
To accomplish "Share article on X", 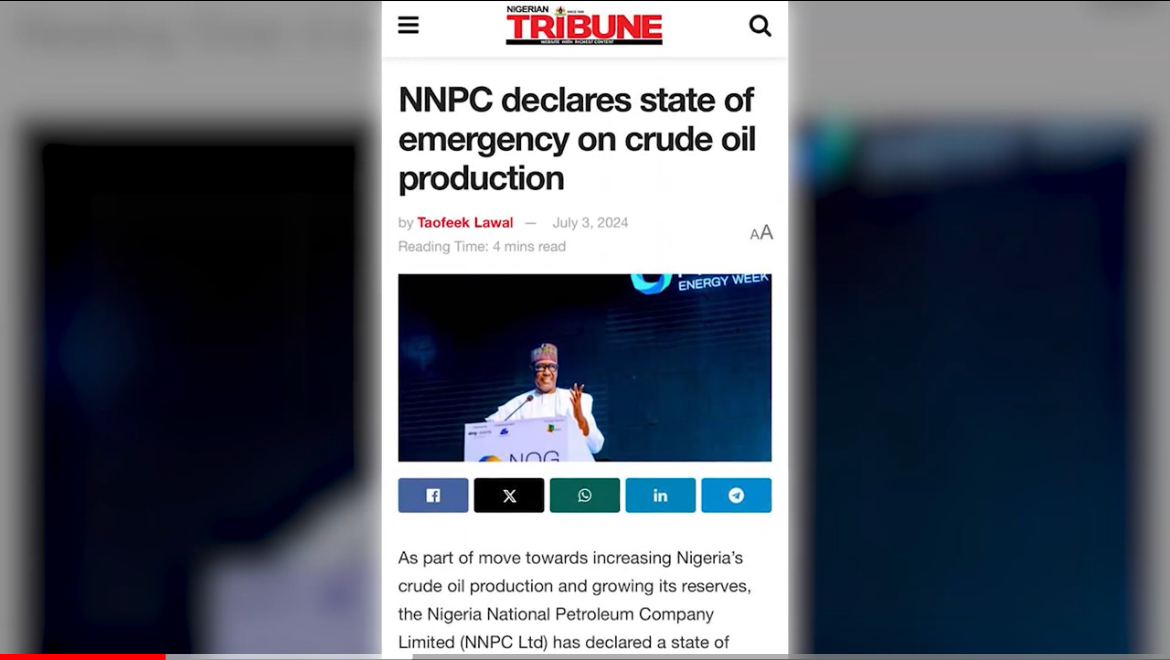I will pos(509,495).
